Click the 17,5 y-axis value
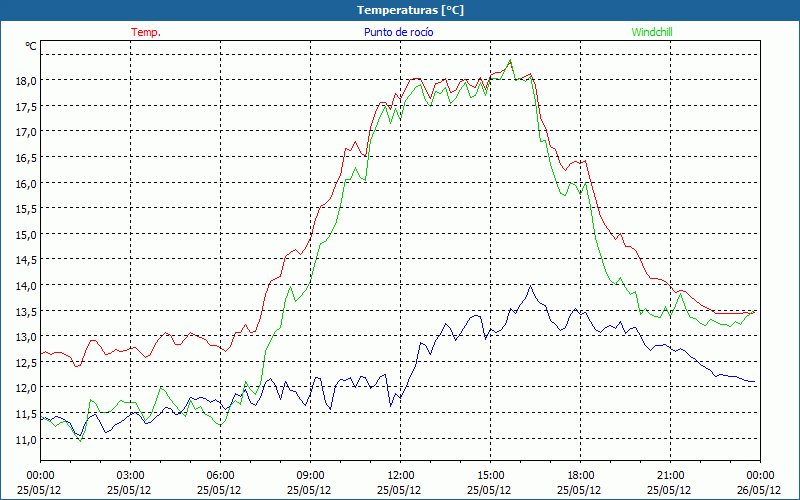 pos(27,106)
